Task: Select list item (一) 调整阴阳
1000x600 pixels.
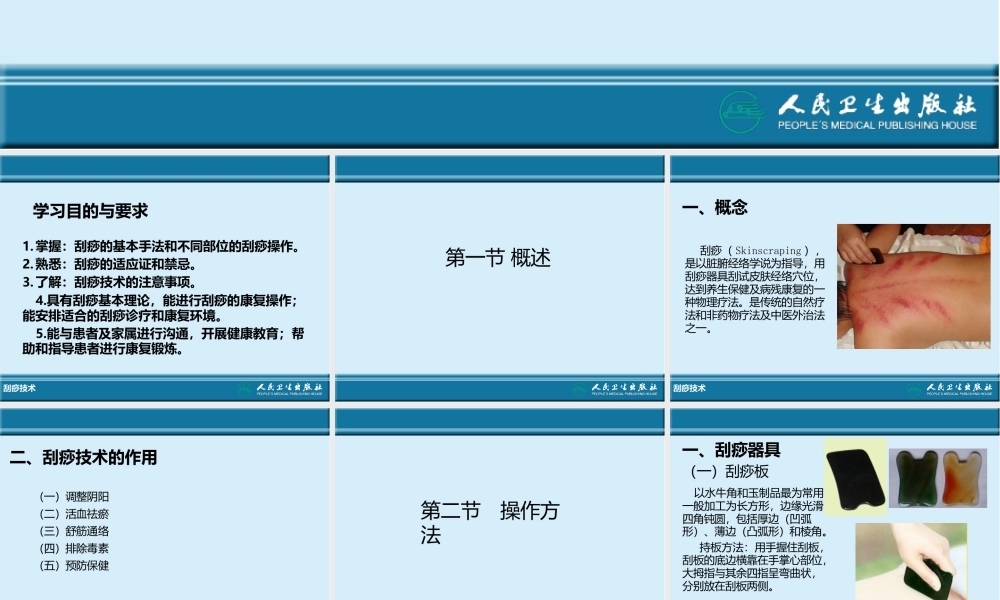Action: tap(74, 497)
